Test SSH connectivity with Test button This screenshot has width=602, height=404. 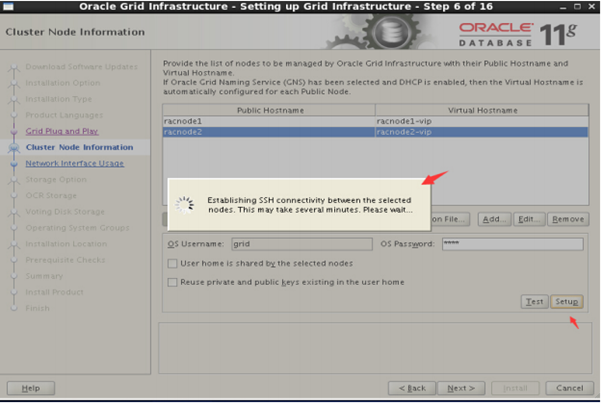point(534,302)
